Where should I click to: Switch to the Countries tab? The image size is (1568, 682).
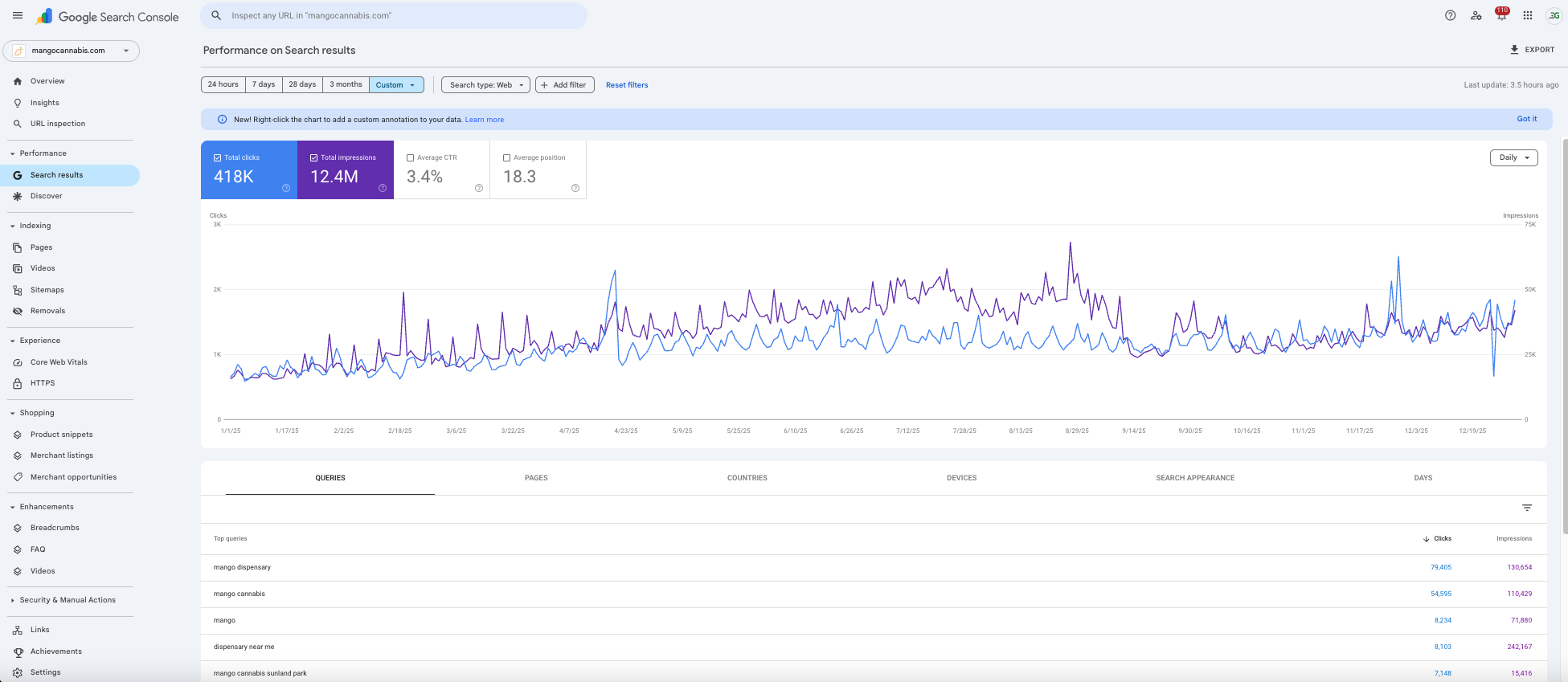point(747,478)
